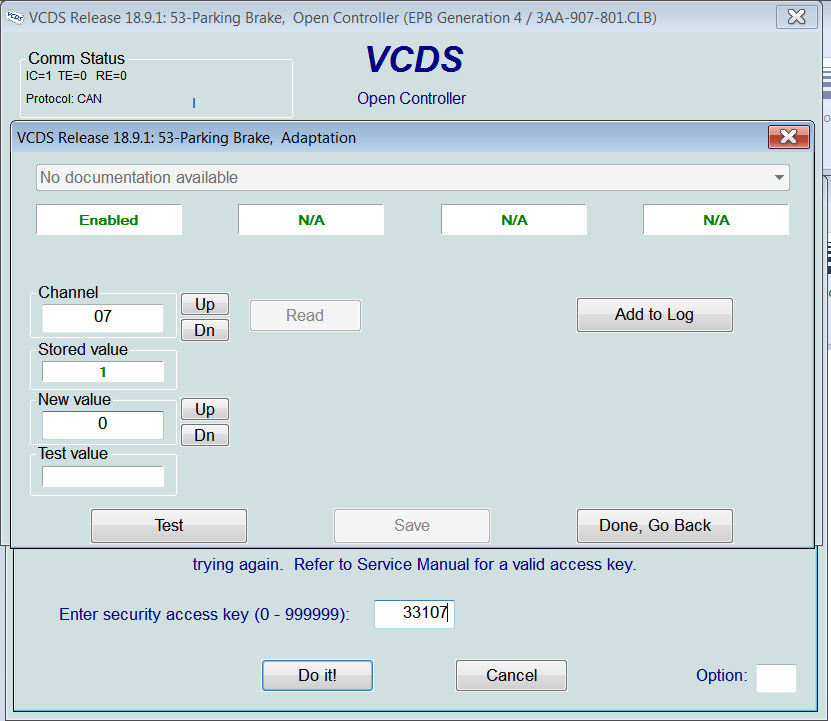The height and width of the screenshot is (721, 831).
Task: Click Done, Go Back button
Action: [655, 525]
